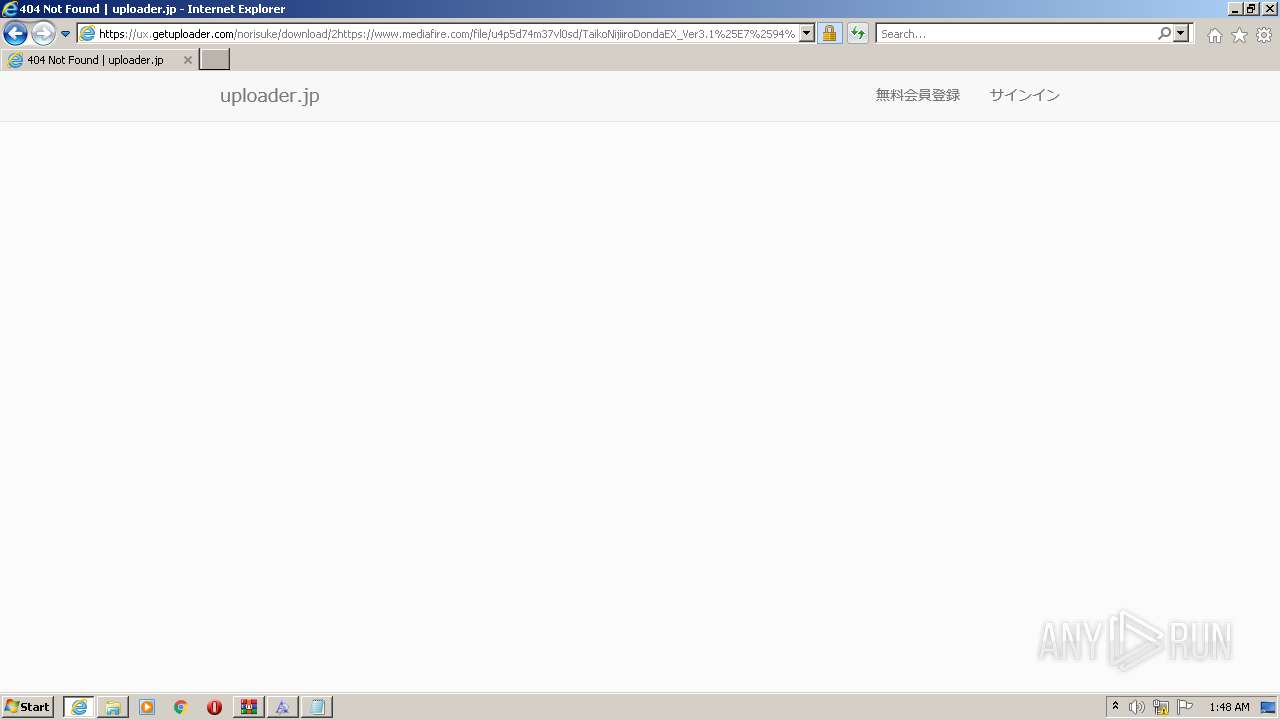1280x720 pixels.
Task: Open the Tools gear menu
Action: point(1264,35)
